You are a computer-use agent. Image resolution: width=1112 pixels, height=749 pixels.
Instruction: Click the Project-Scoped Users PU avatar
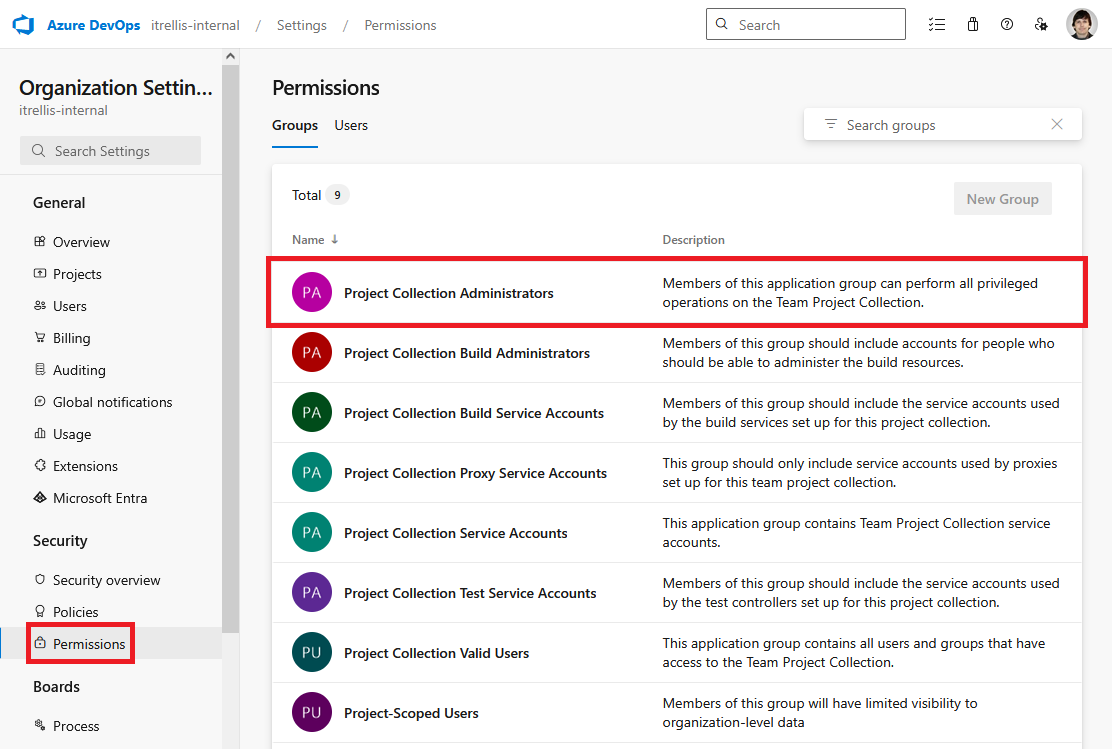[312, 712]
